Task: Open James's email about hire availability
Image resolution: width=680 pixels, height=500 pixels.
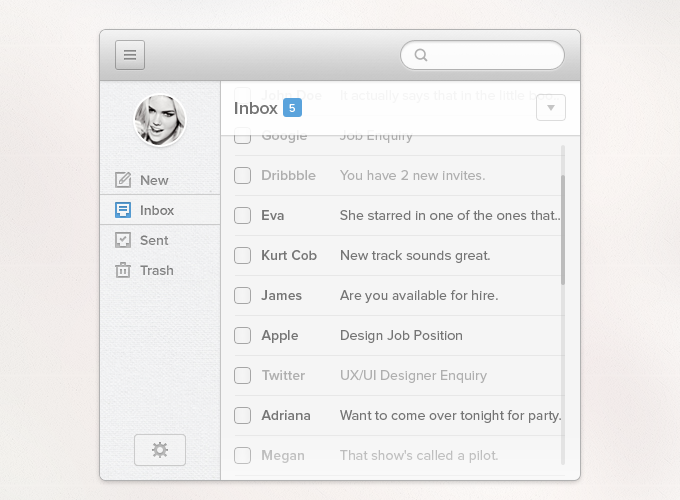Action: point(418,295)
